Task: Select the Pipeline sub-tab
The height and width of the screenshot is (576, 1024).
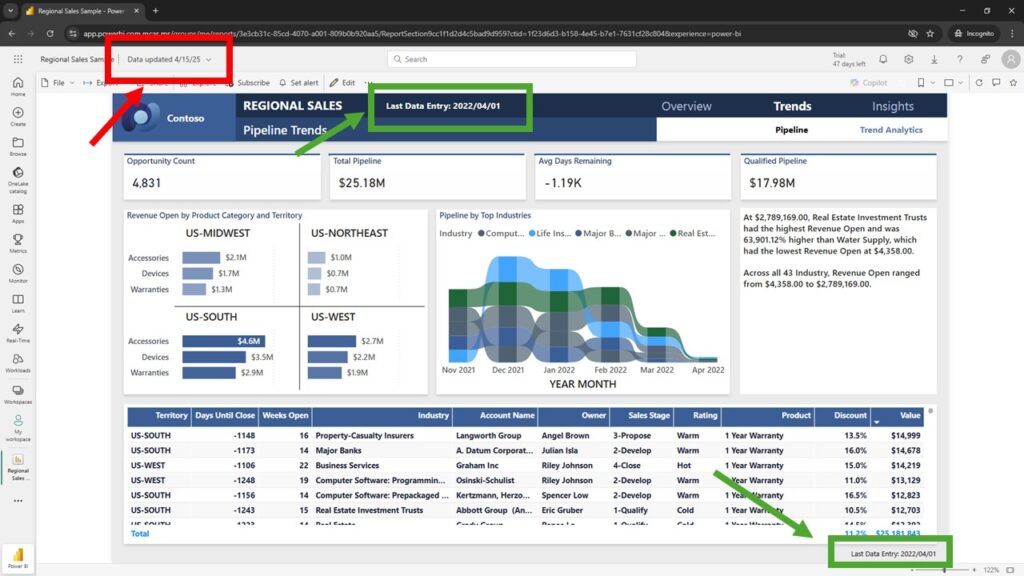Action: pos(792,130)
